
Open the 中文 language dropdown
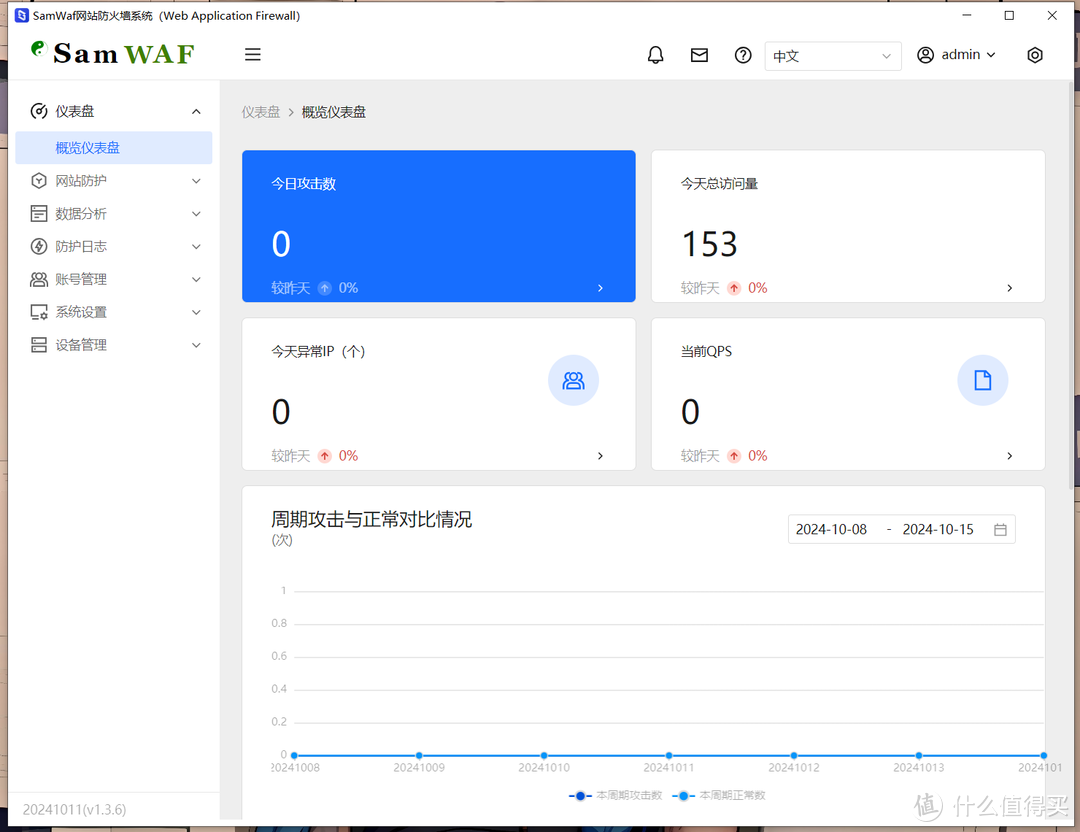tap(833, 56)
